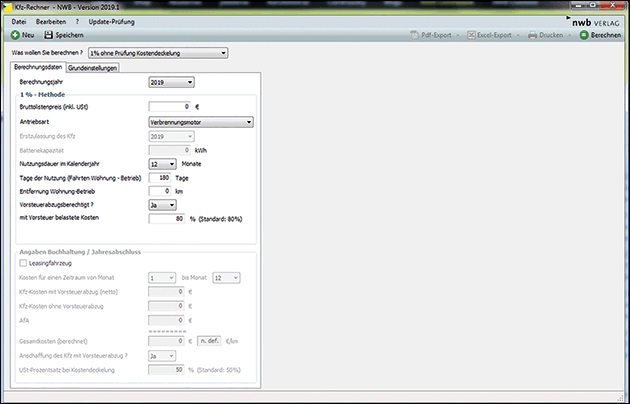Click the Bruttolistenpreis input field

(x=169, y=105)
